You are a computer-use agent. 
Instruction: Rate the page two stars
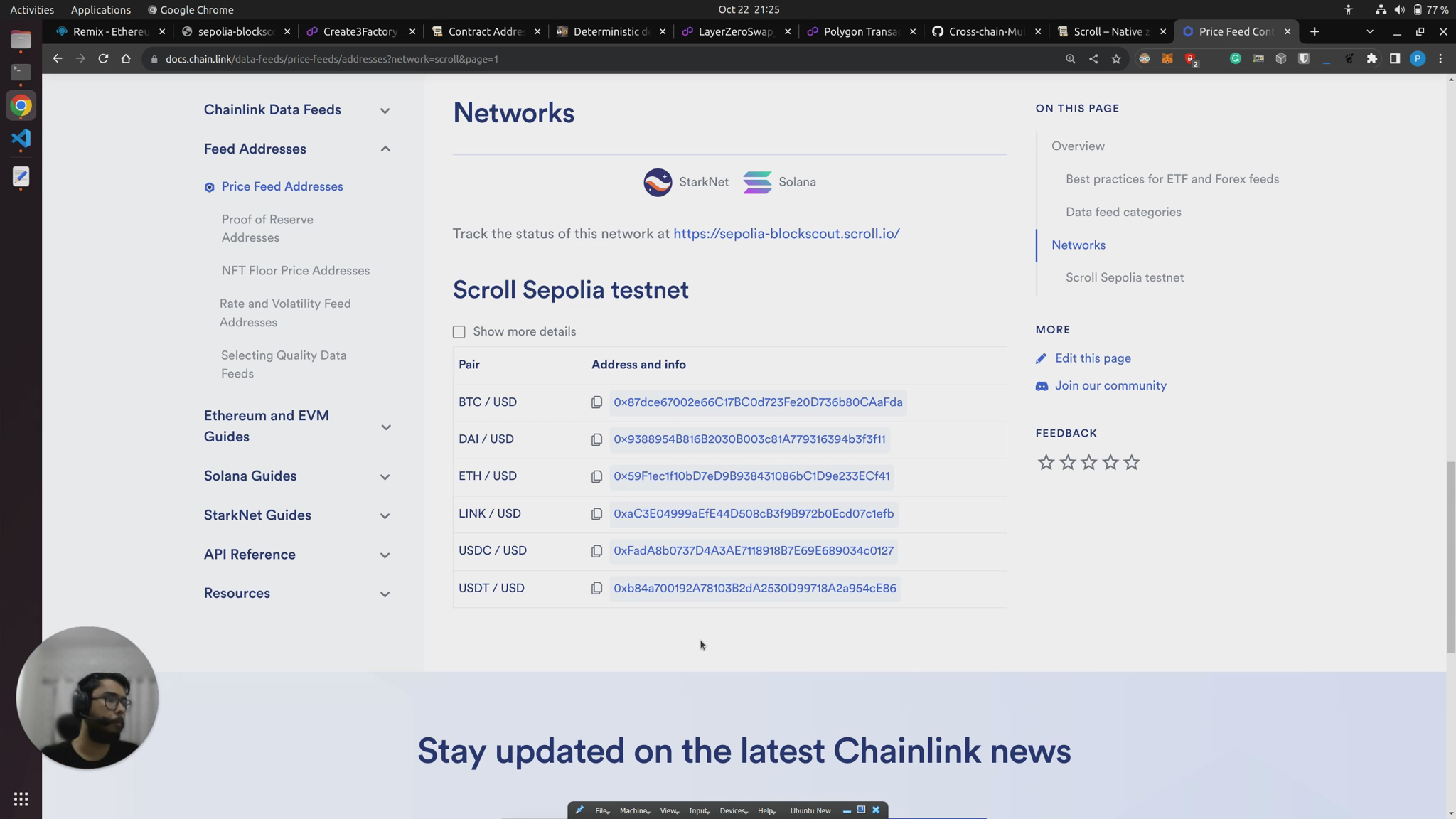[1067, 463]
